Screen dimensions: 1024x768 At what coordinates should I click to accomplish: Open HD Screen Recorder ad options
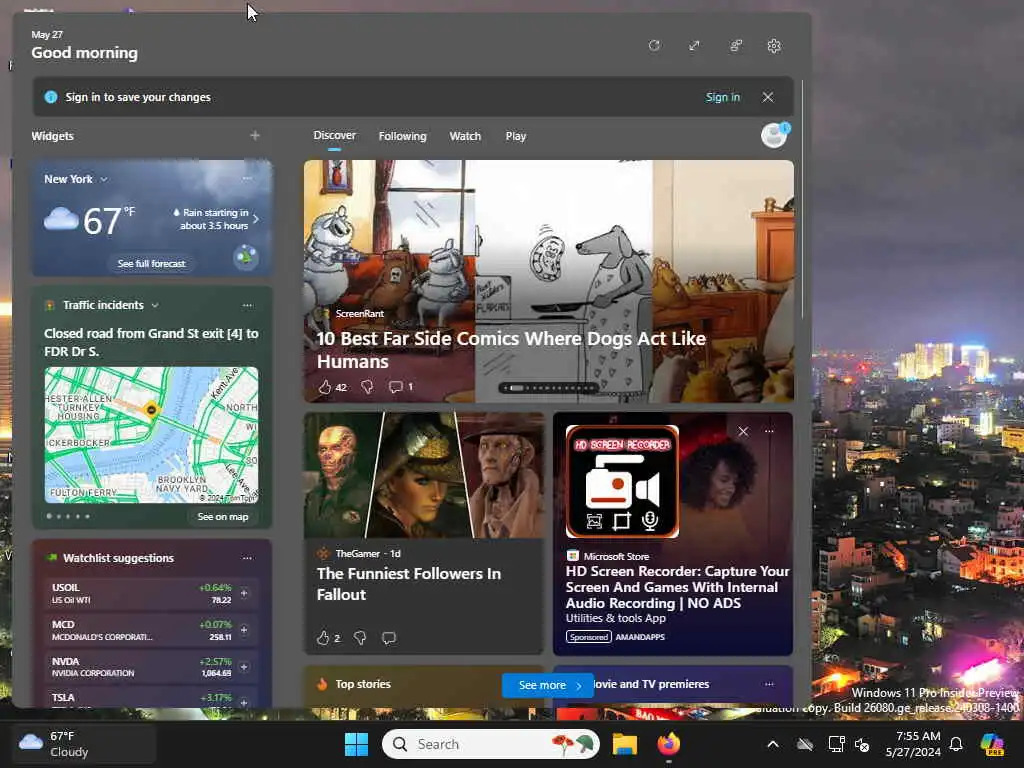pos(769,431)
